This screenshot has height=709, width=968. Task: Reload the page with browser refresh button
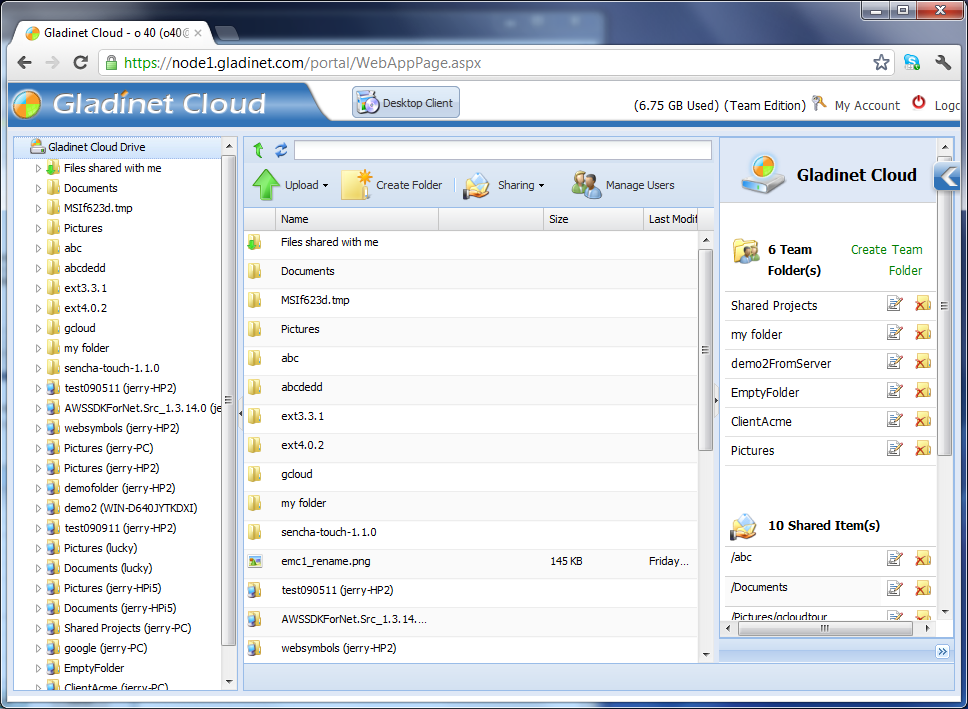(x=80, y=62)
